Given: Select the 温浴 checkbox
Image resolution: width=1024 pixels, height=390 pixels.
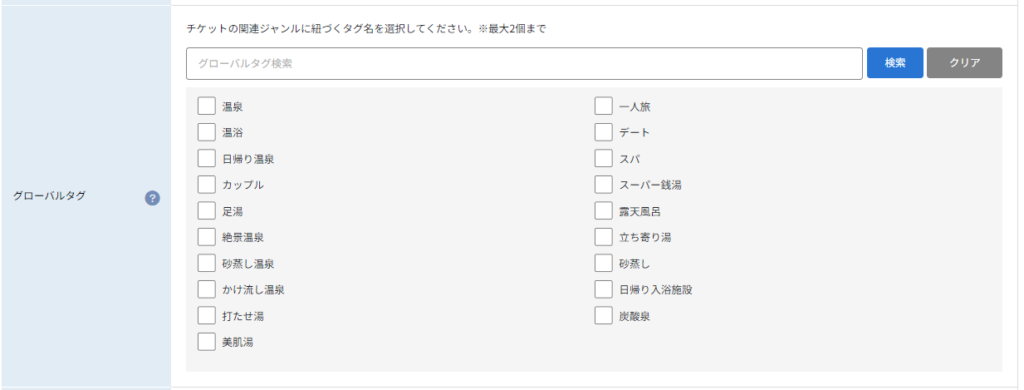Looking at the screenshot, I should tap(206, 132).
